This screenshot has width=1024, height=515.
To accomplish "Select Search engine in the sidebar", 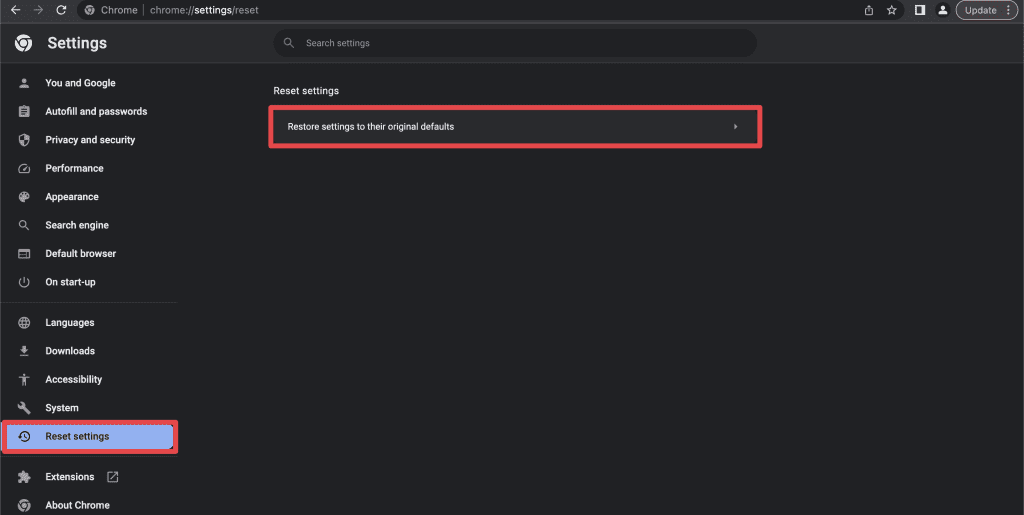I will pos(77,225).
